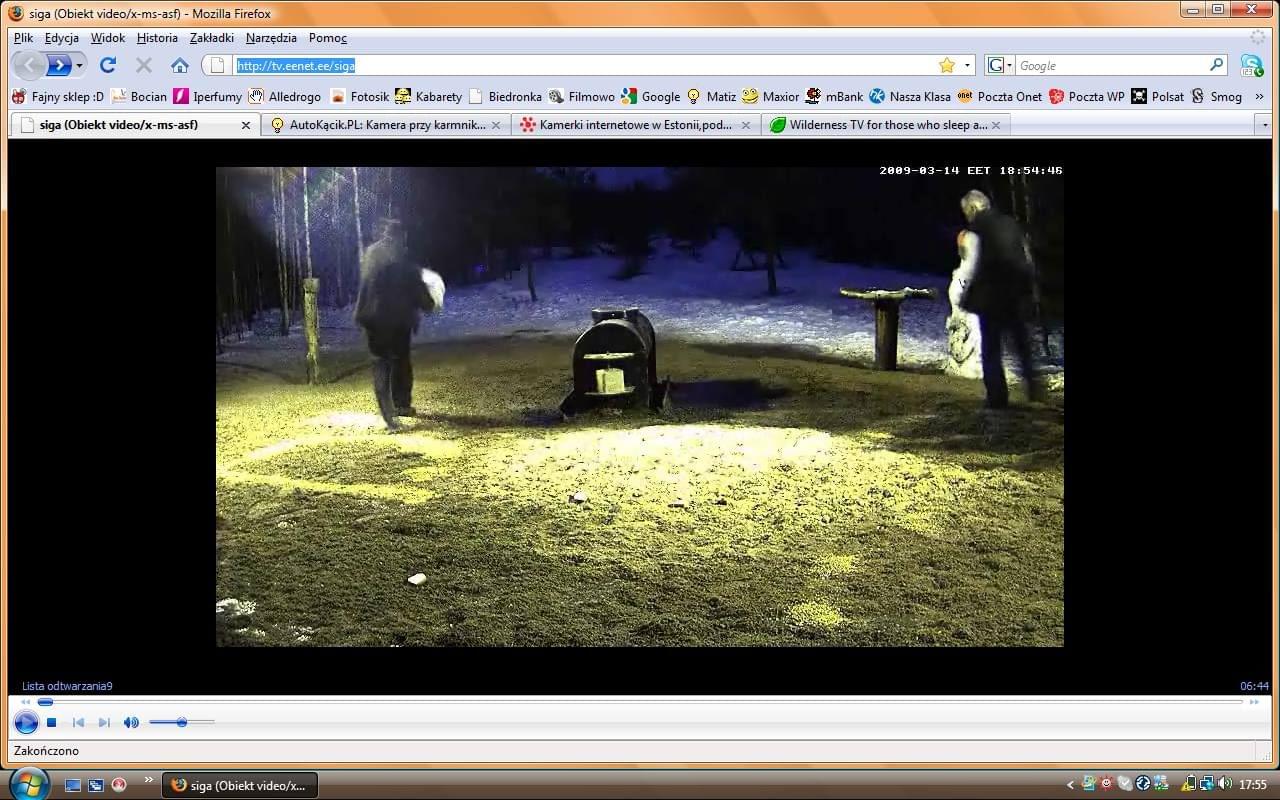The image size is (1280, 800).
Task: Open the mBank bookmark
Action: click(x=834, y=97)
